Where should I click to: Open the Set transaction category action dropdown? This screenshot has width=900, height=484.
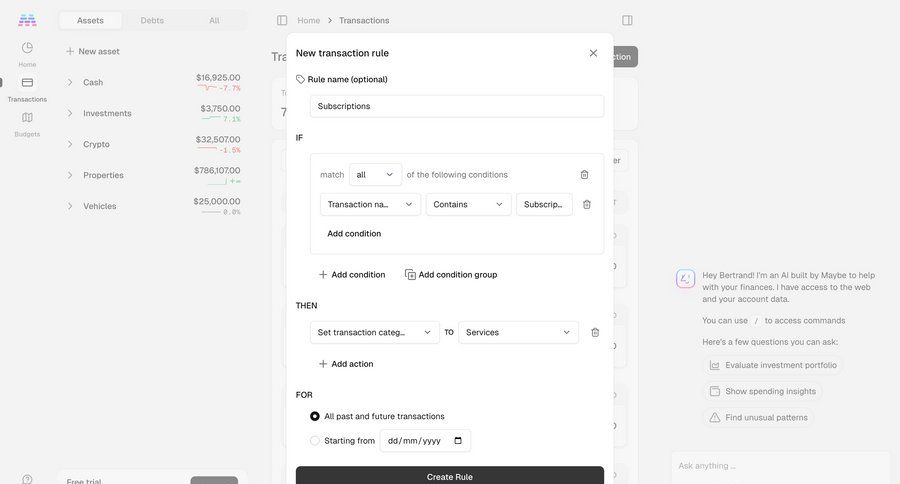click(x=375, y=332)
